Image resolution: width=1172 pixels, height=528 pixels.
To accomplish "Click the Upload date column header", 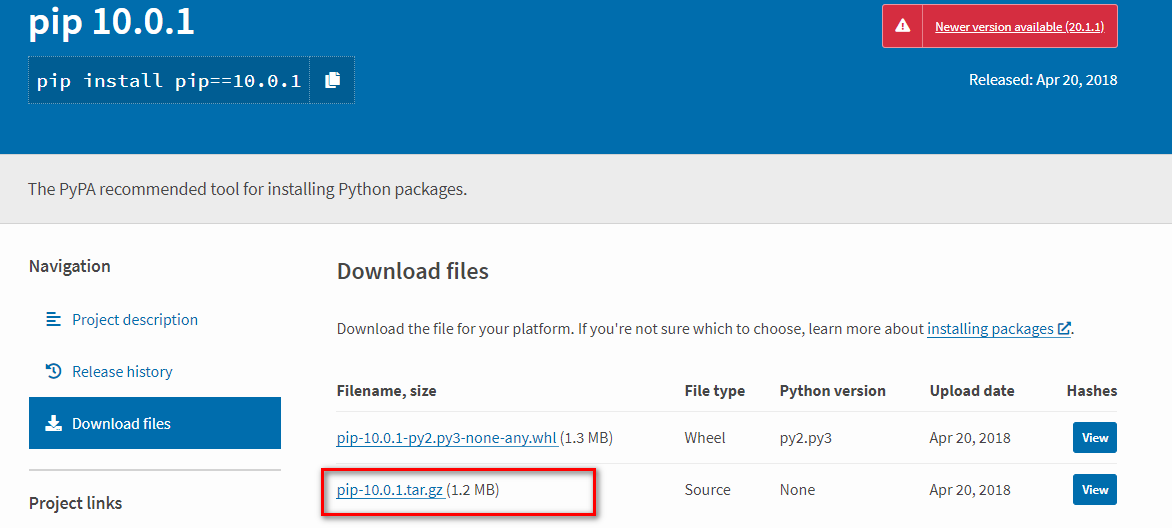I will [972, 391].
